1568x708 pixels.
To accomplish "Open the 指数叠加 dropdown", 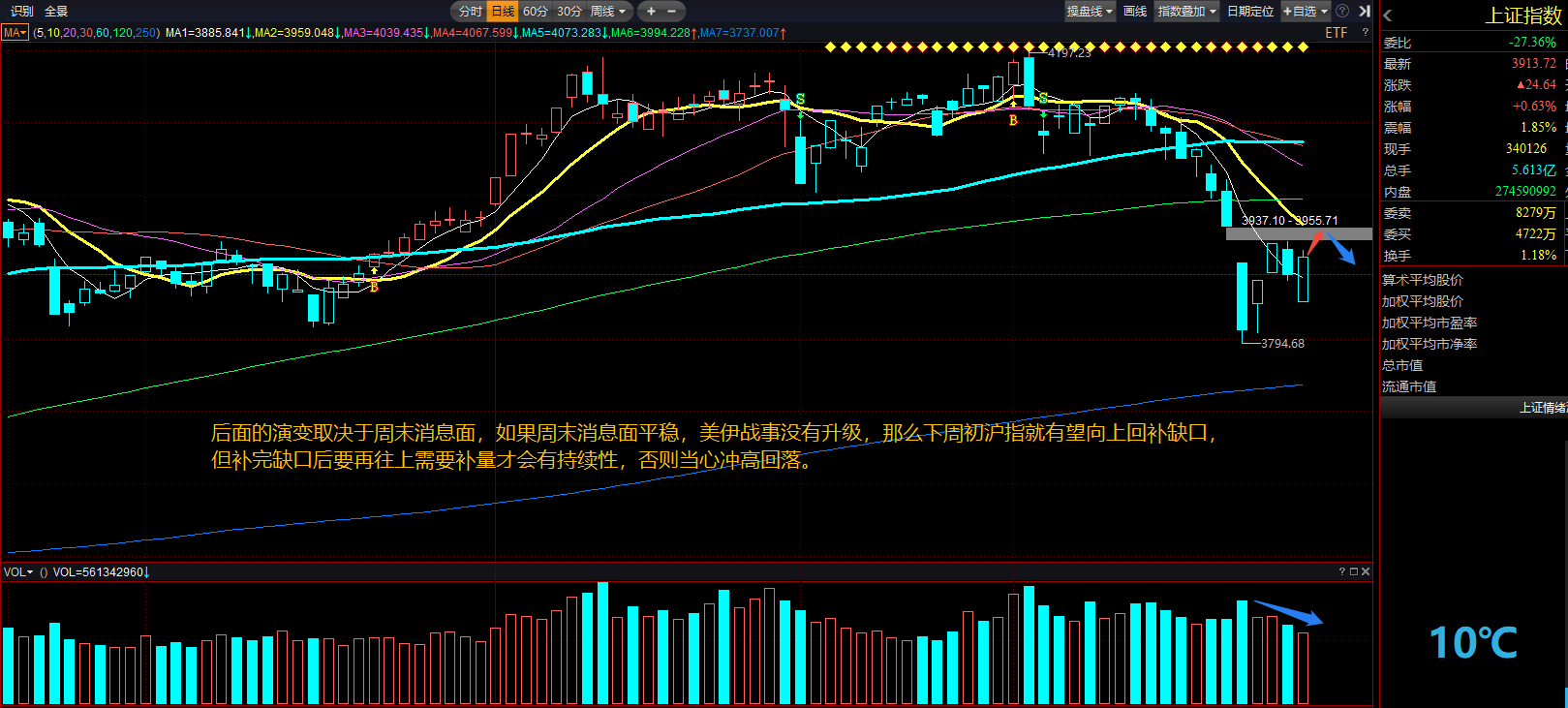I will [x=1186, y=12].
